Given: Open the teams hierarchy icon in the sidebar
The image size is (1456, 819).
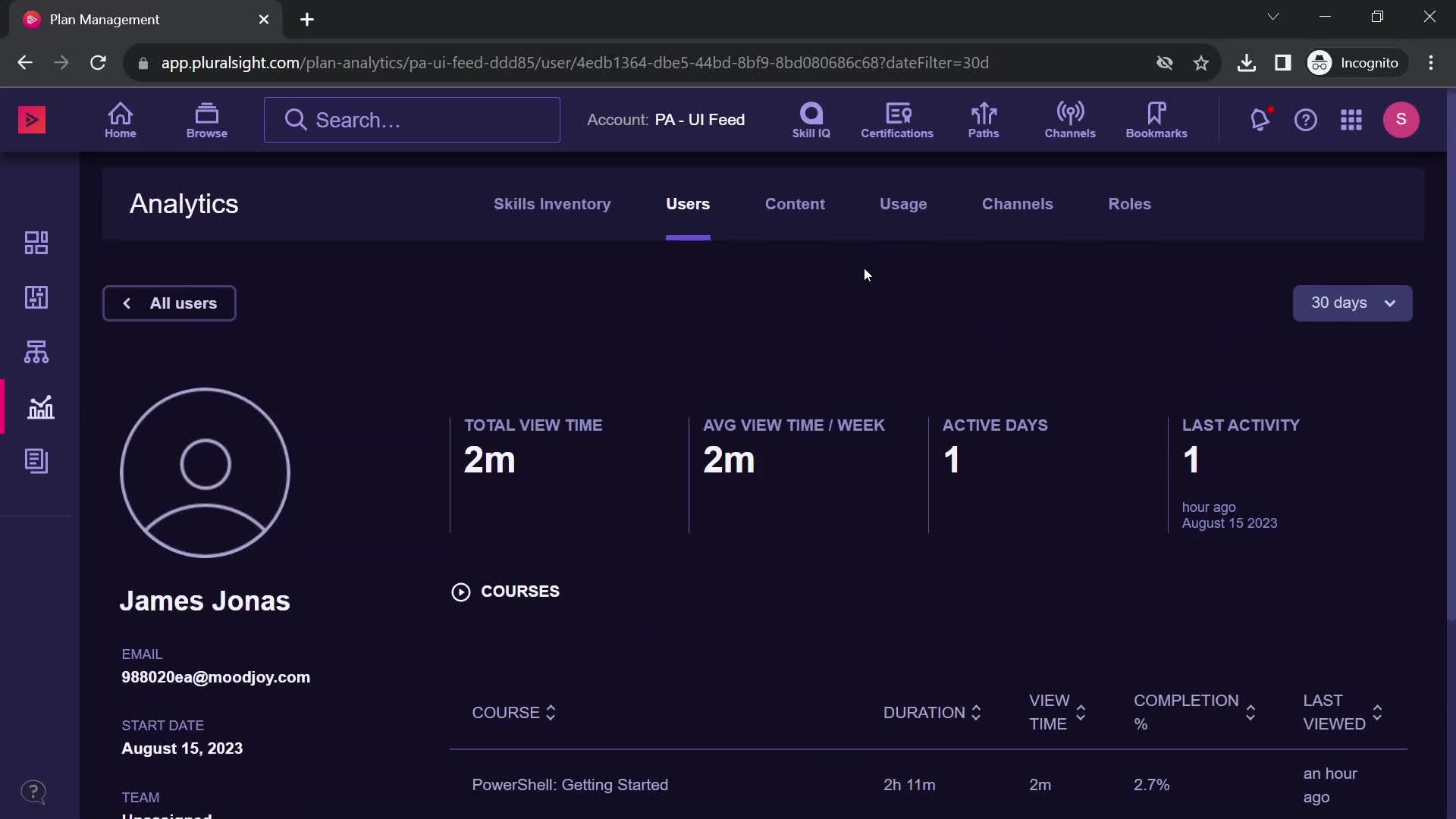Looking at the screenshot, I should (36, 352).
